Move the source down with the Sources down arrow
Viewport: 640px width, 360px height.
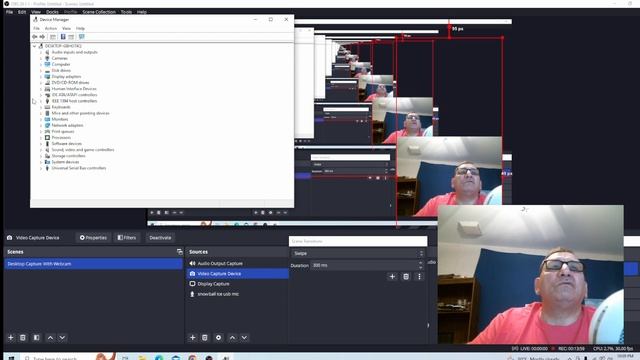[x=244, y=338]
